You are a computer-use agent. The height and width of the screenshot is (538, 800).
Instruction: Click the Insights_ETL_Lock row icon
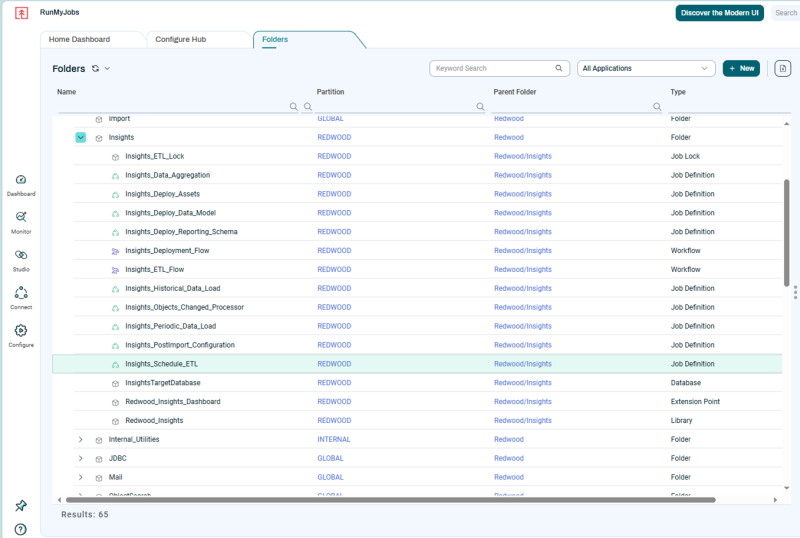pos(115,157)
